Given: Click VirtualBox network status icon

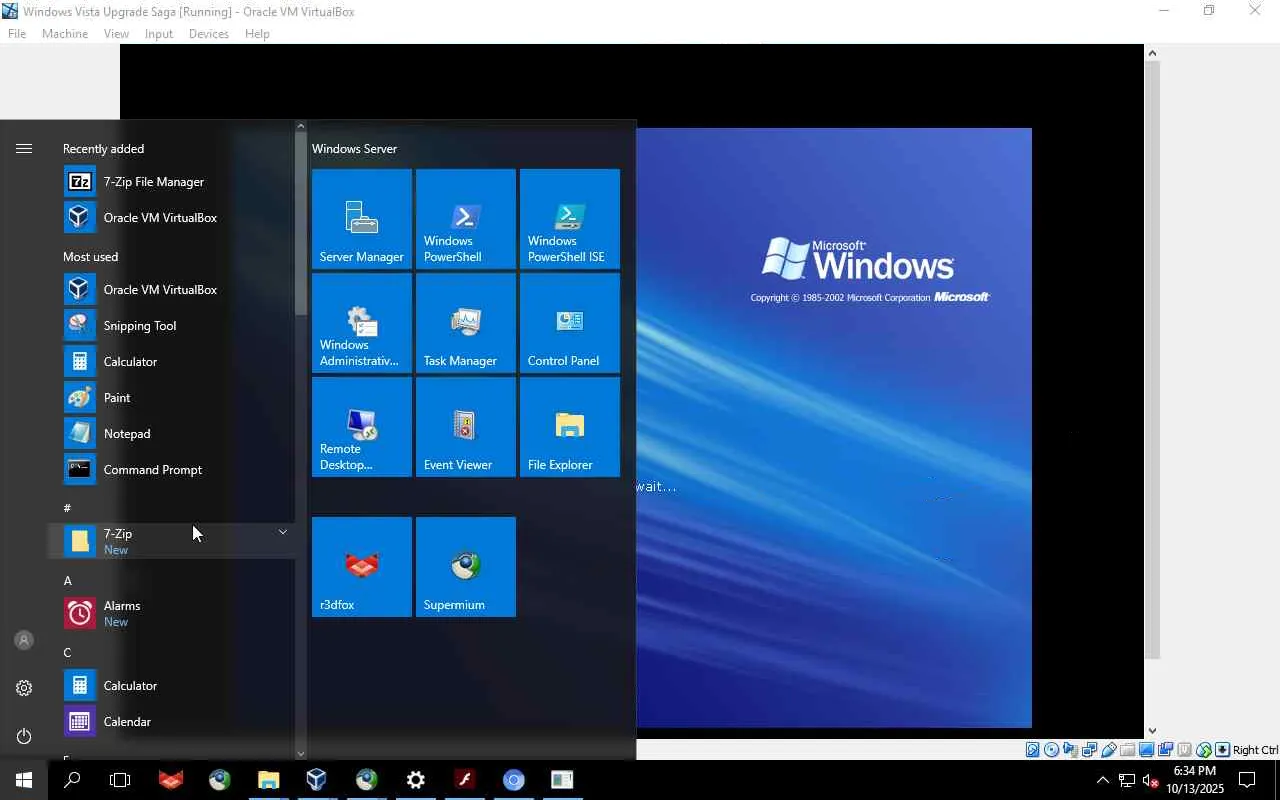Looking at the screenshot, I should pos(1090,750).
